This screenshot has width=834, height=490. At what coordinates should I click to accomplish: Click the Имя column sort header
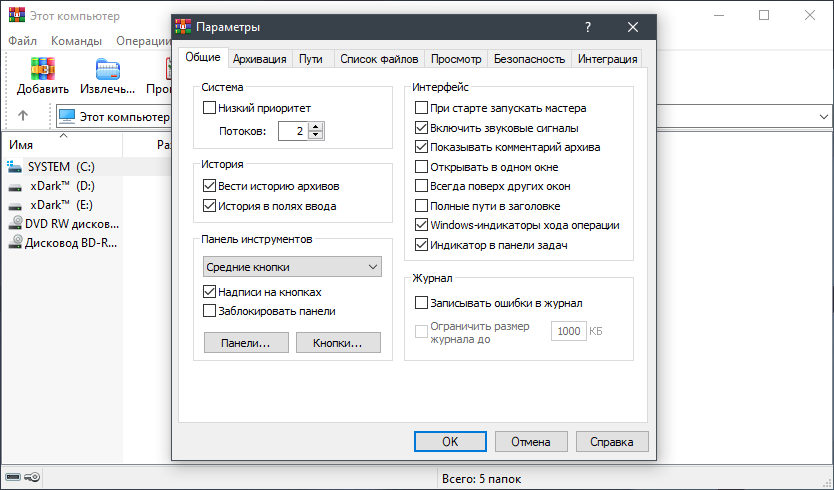pos(61,145)
